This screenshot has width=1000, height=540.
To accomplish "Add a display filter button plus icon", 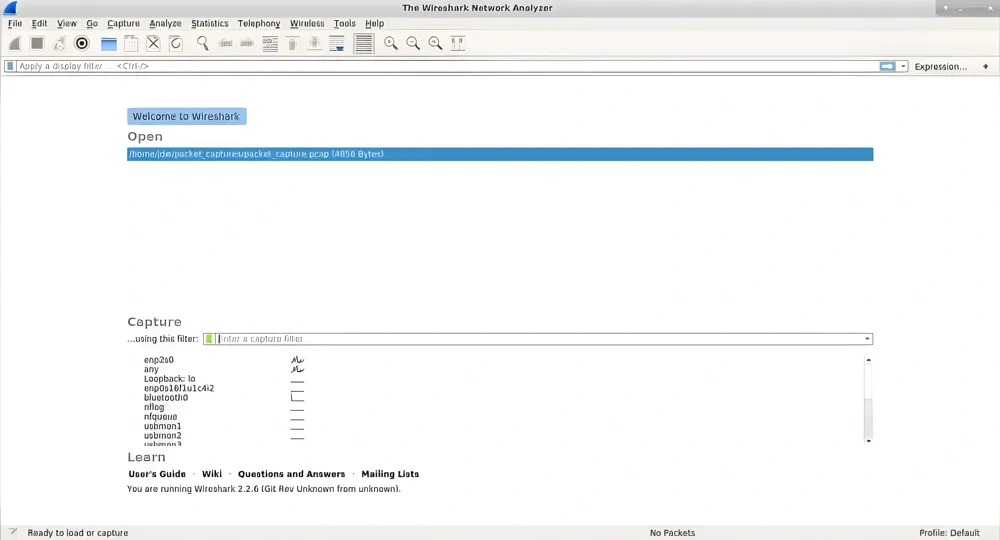I will pyautogui.click(x=985, y=66).
